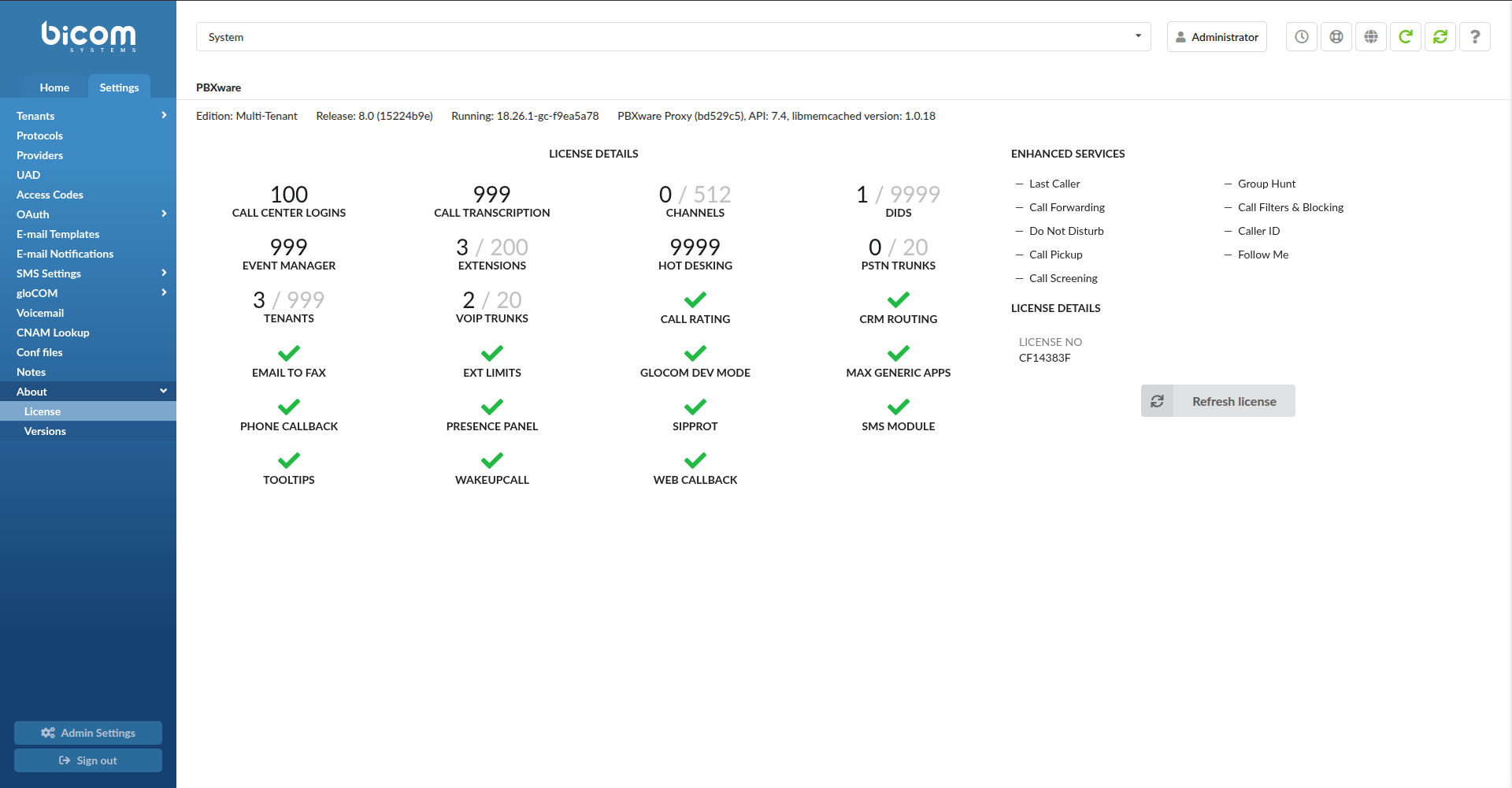
Task: Click the Last Caller service entry
Action: point(1054,184)
